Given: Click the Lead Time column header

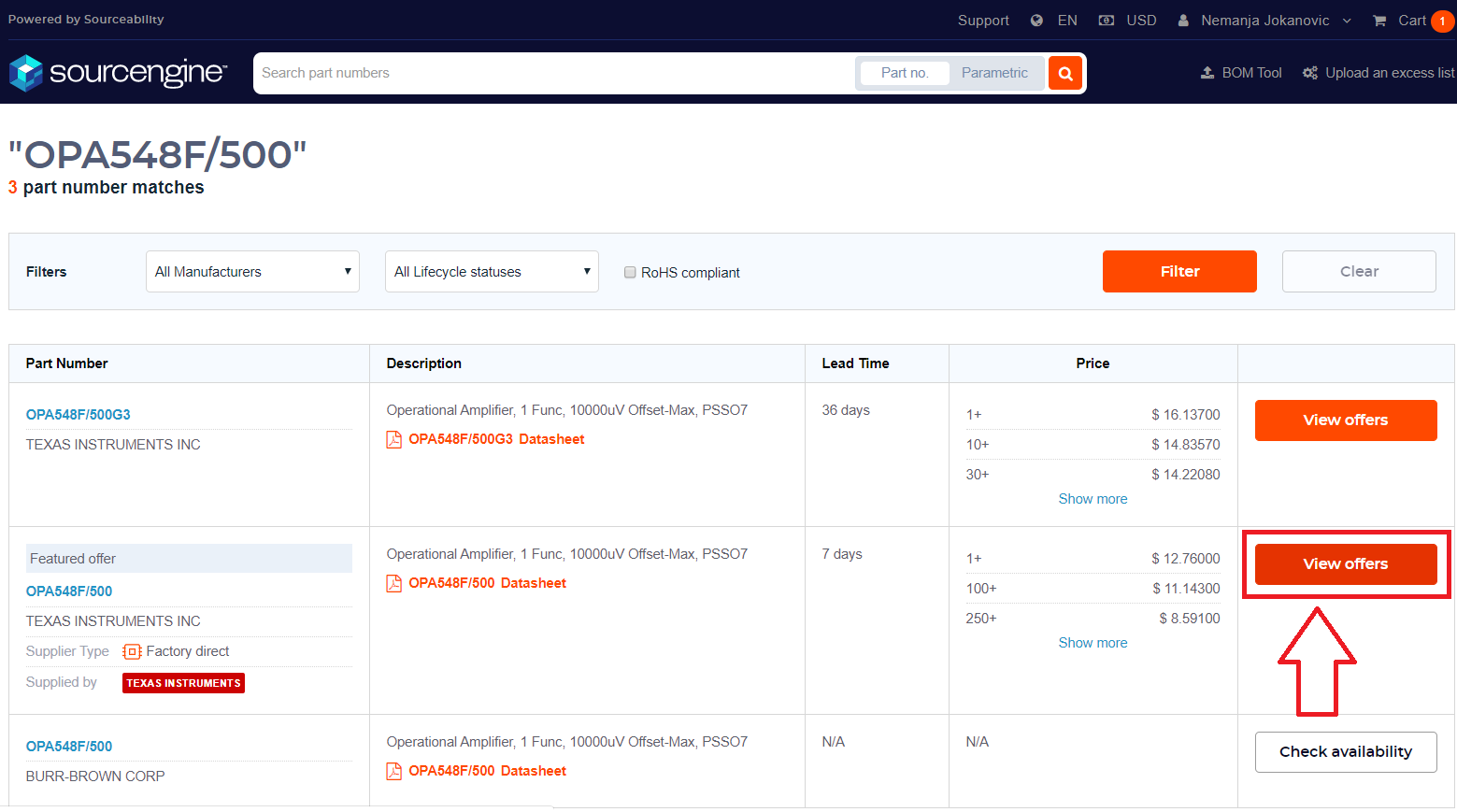Looking at the screenshot, I should (x=856, y=363).
